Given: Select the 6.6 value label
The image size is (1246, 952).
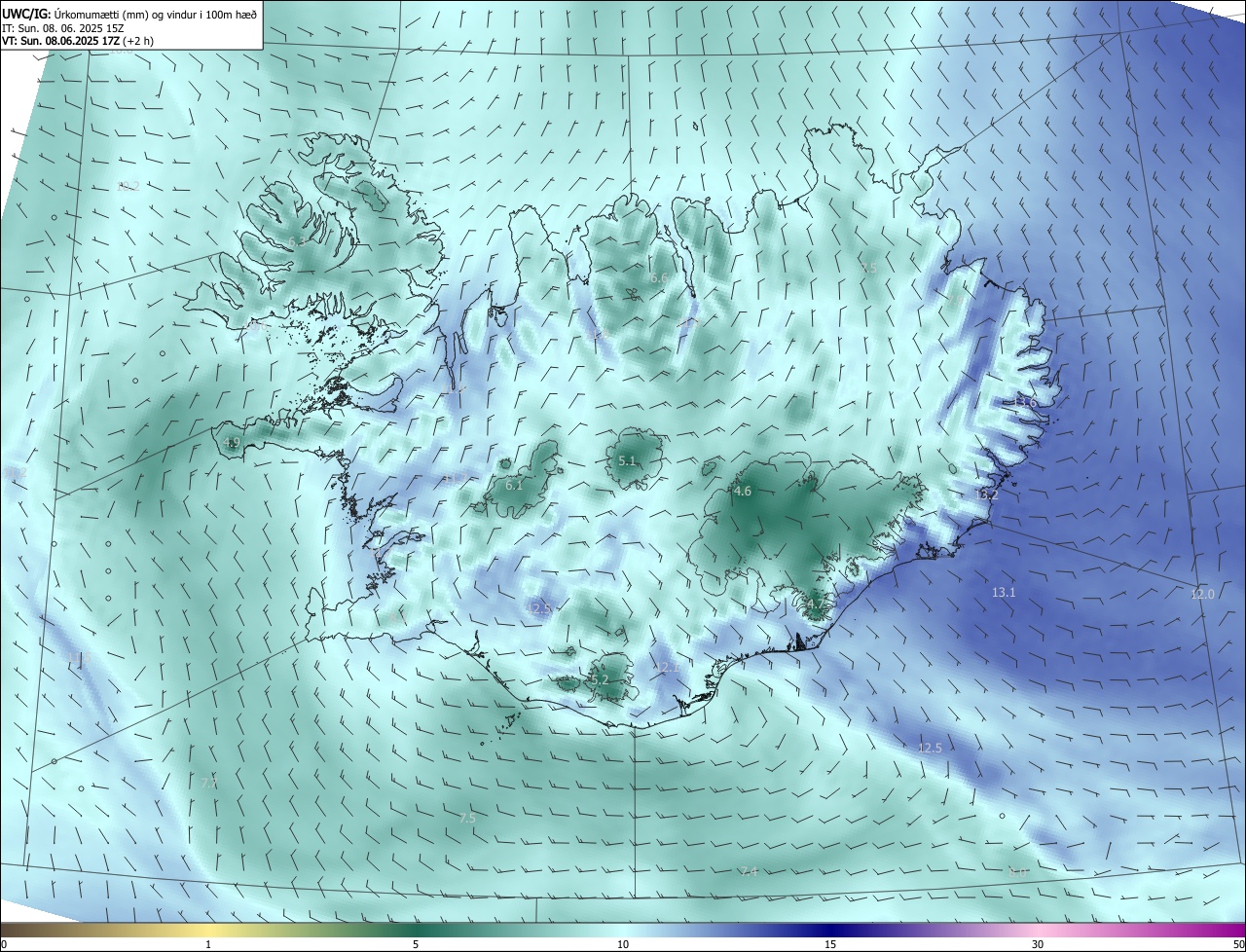Looking at the screenshot, I should (659, 278).
